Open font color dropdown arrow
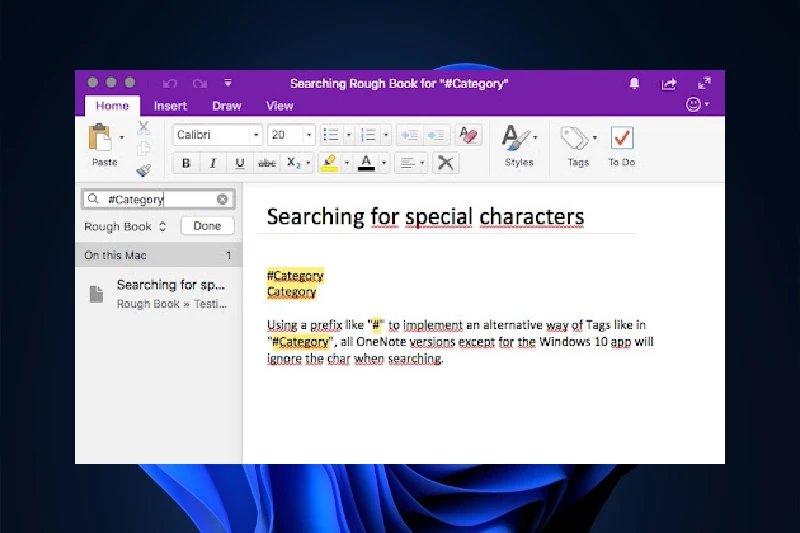 384,163
